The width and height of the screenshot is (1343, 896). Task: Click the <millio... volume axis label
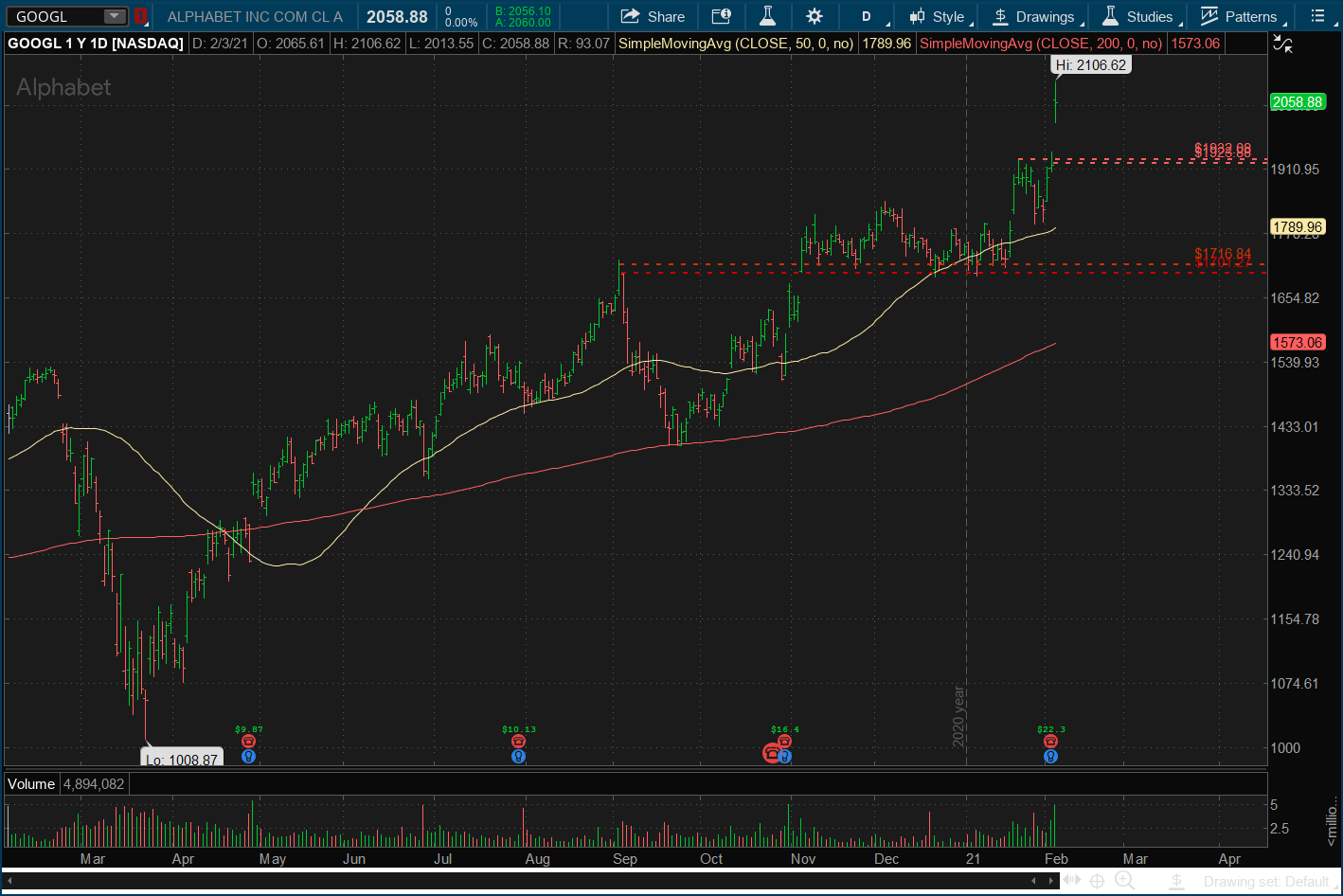click(x=1332, y=823)
